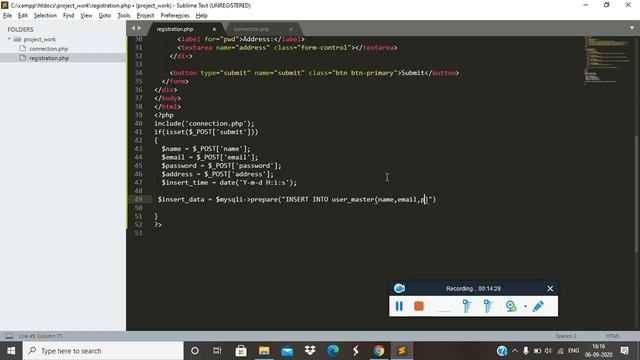Open Dropbox from taskbar
This screenshot has height=360, width=640.
pos(310,351)
